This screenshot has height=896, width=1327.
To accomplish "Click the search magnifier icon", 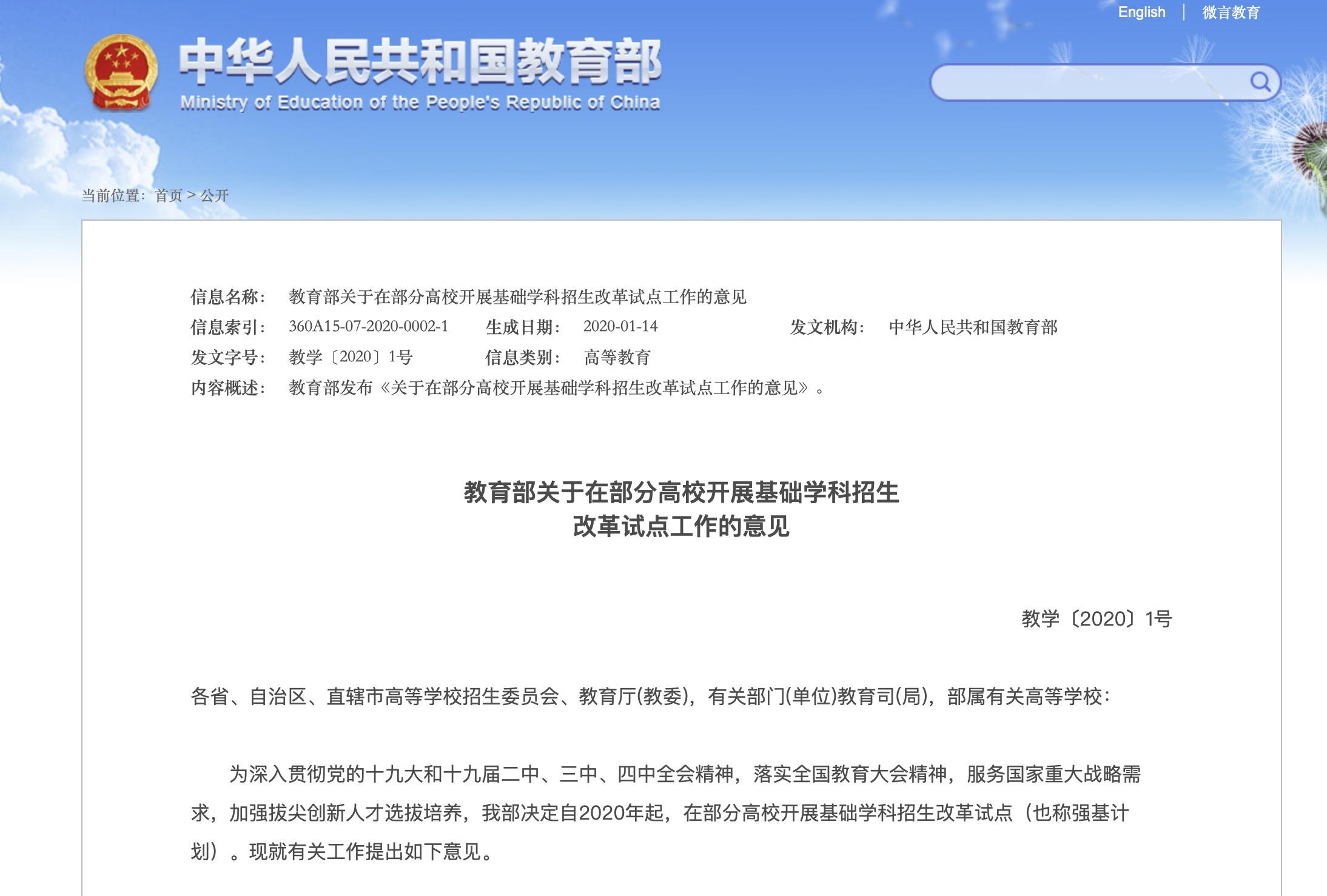I will 1260,82.
